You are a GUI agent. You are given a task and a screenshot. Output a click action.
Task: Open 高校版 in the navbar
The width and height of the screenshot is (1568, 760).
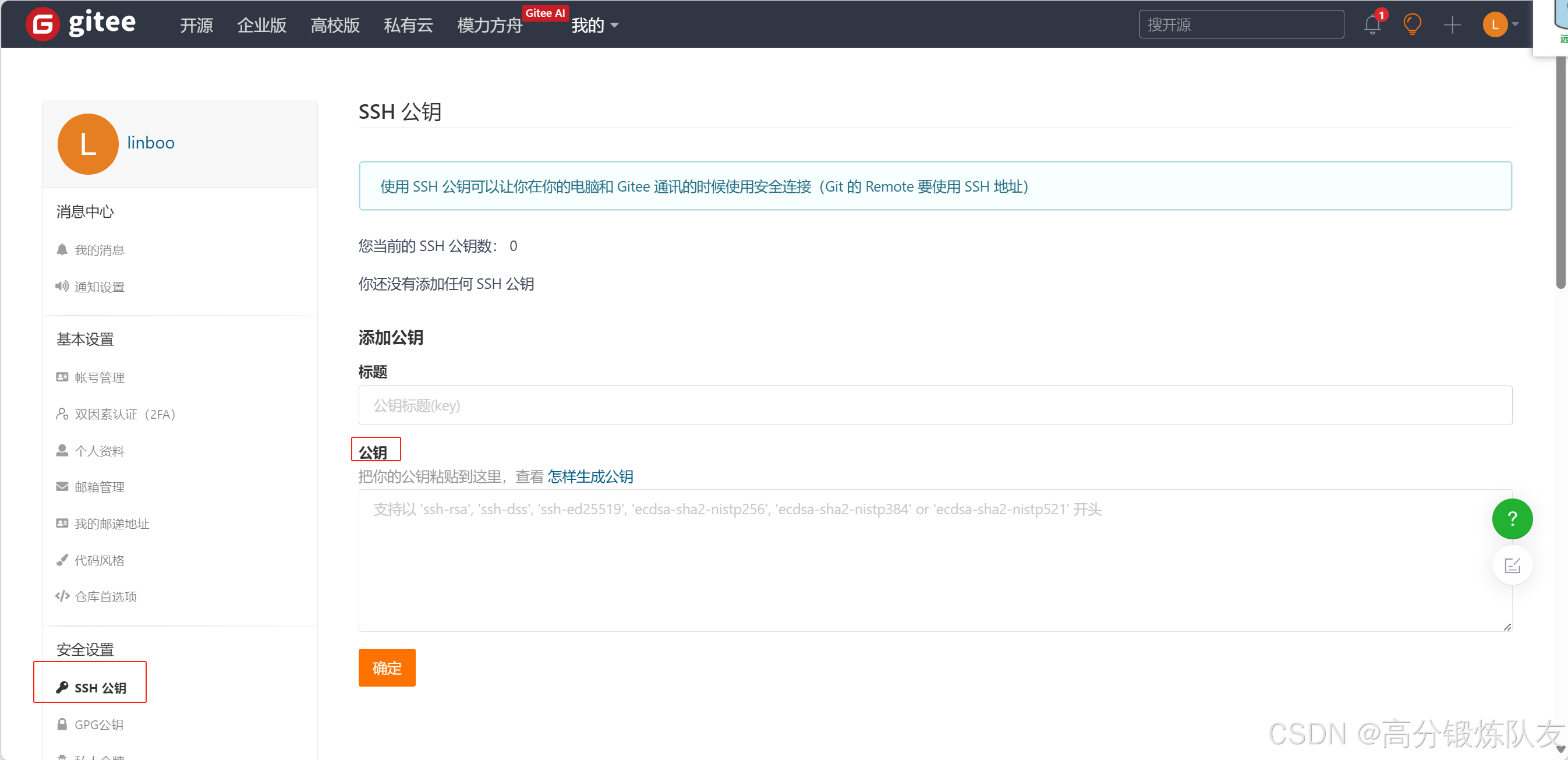(x=335, y=25)
